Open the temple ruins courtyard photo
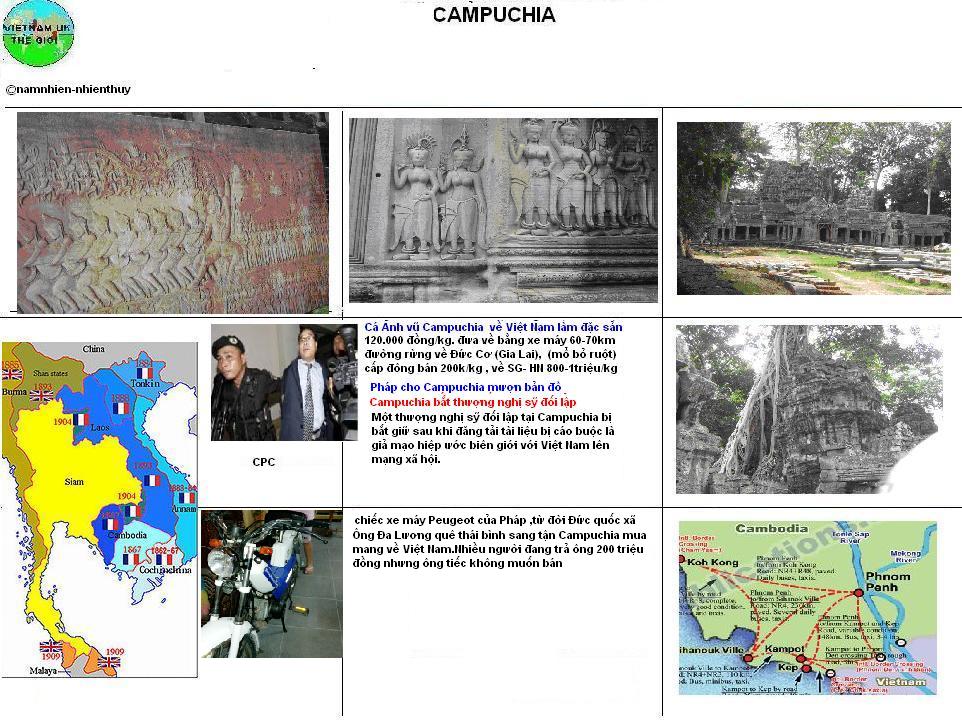 pyautogui.click(x=814, y=209)
